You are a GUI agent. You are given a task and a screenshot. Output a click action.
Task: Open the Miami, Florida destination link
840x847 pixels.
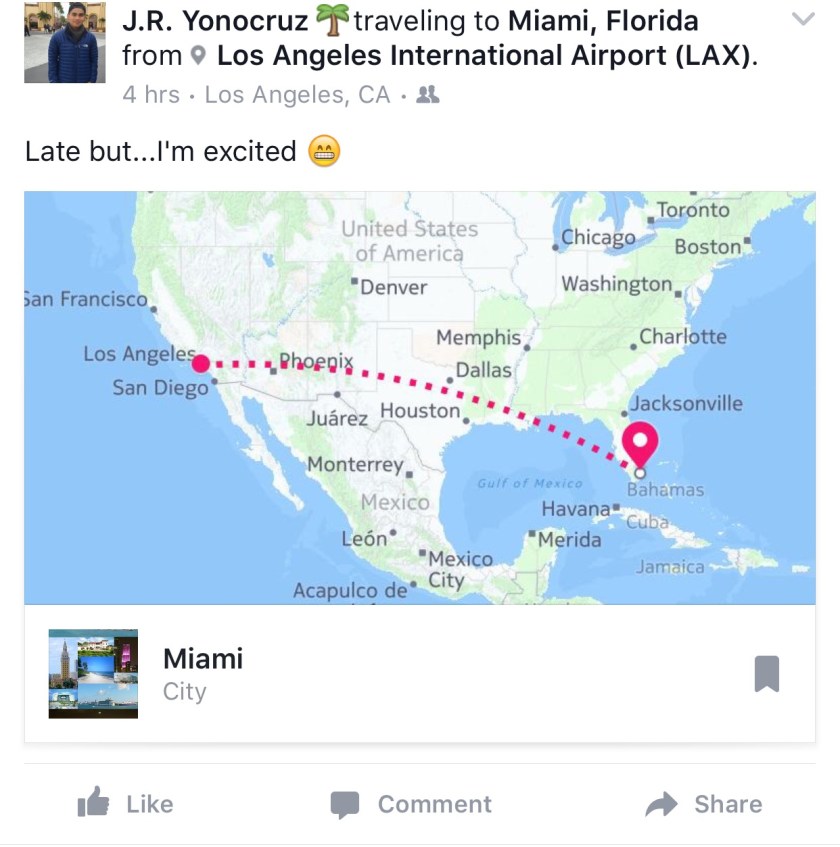[x=603, y=20]
